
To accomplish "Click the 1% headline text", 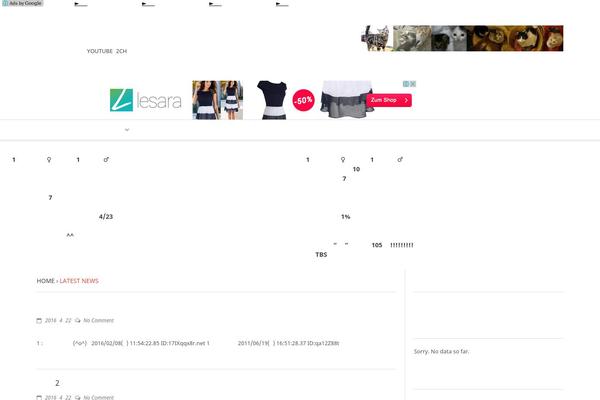I will 346,217.
